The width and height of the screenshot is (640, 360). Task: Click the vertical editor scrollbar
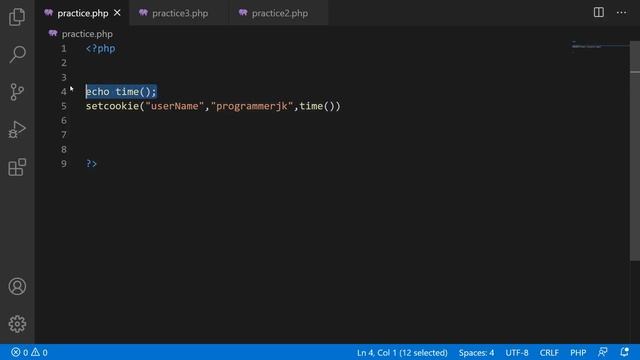[x=635, y=150]
